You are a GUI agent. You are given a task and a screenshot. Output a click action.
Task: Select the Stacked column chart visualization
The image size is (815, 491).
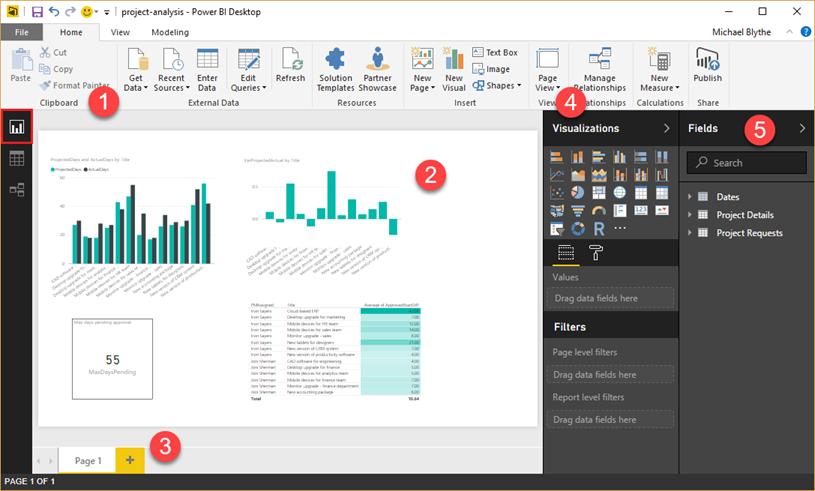point(577,157)
